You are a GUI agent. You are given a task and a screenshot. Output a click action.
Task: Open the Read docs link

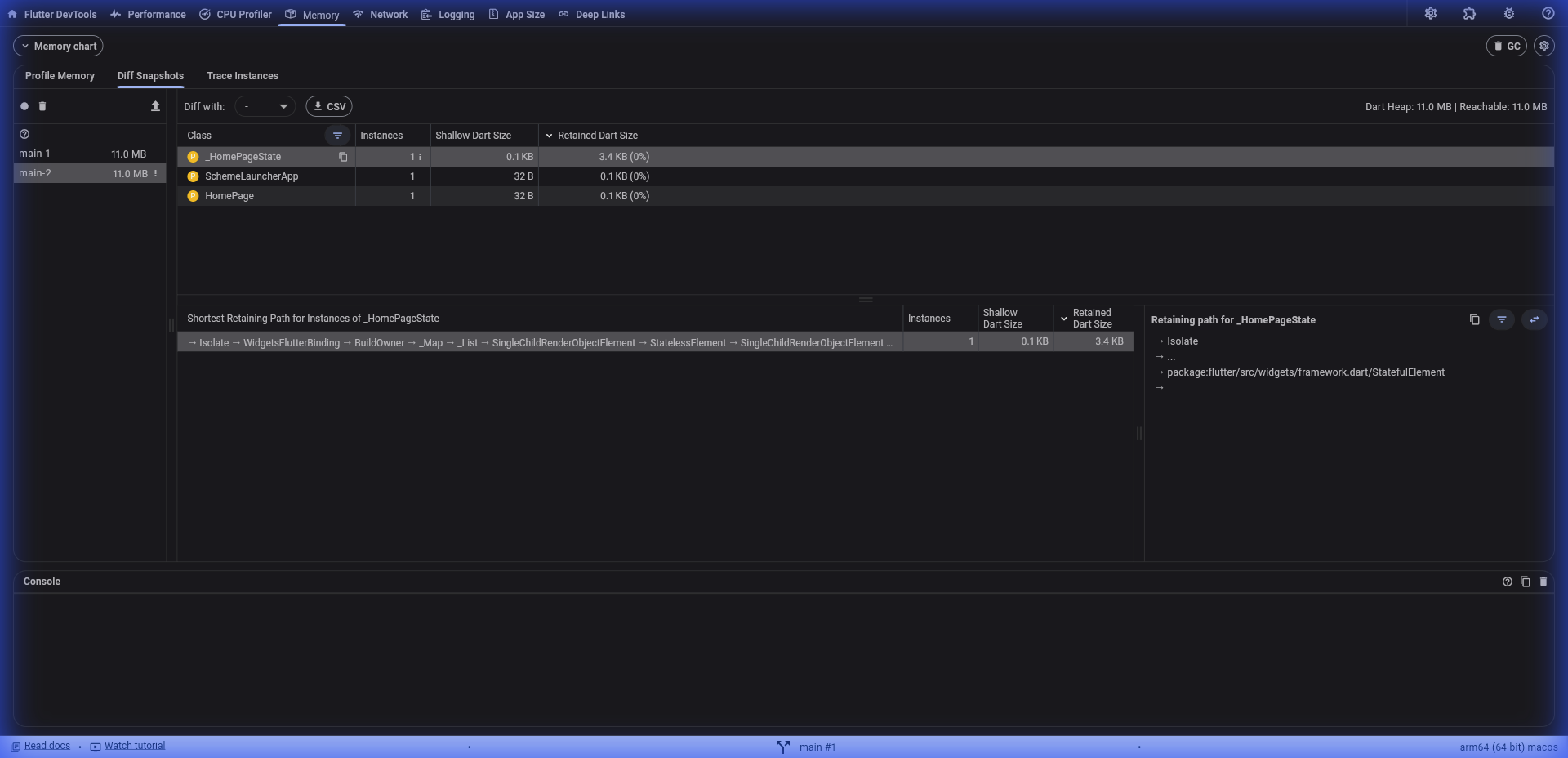47,746
